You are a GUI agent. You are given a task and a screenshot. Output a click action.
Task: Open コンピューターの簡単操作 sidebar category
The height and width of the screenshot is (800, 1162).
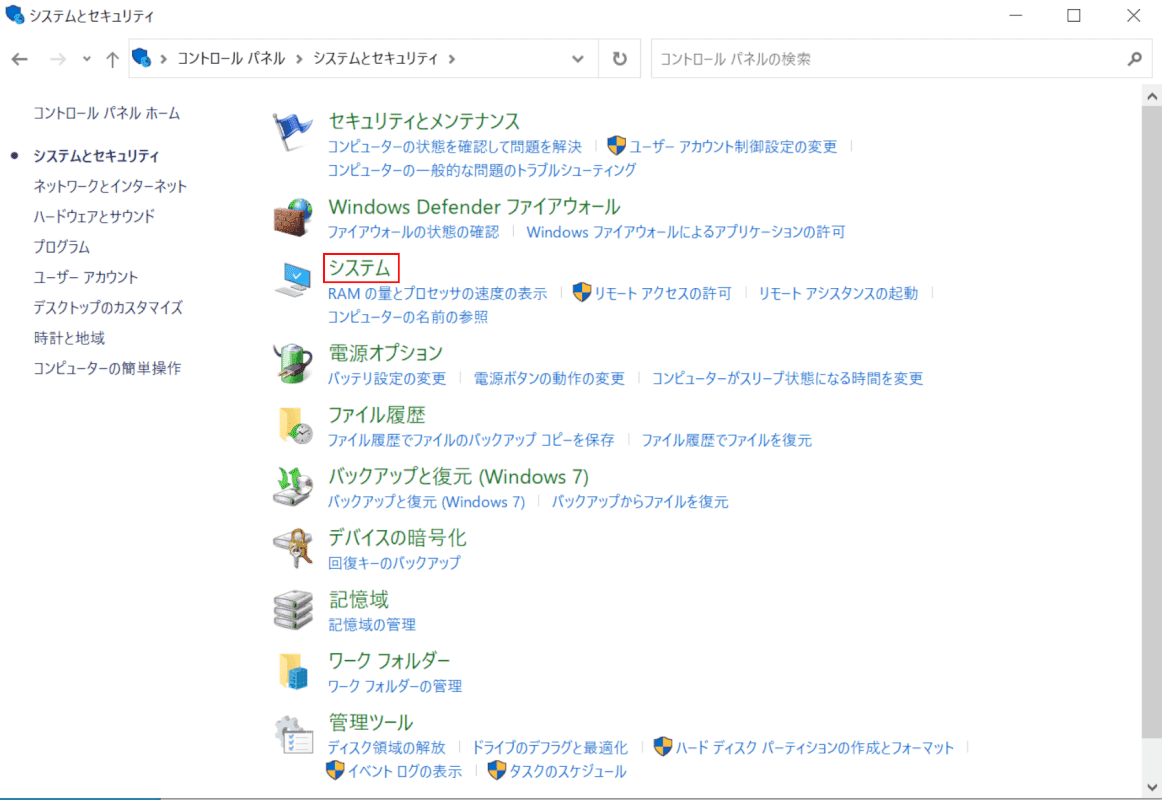(x=107, y=368)
